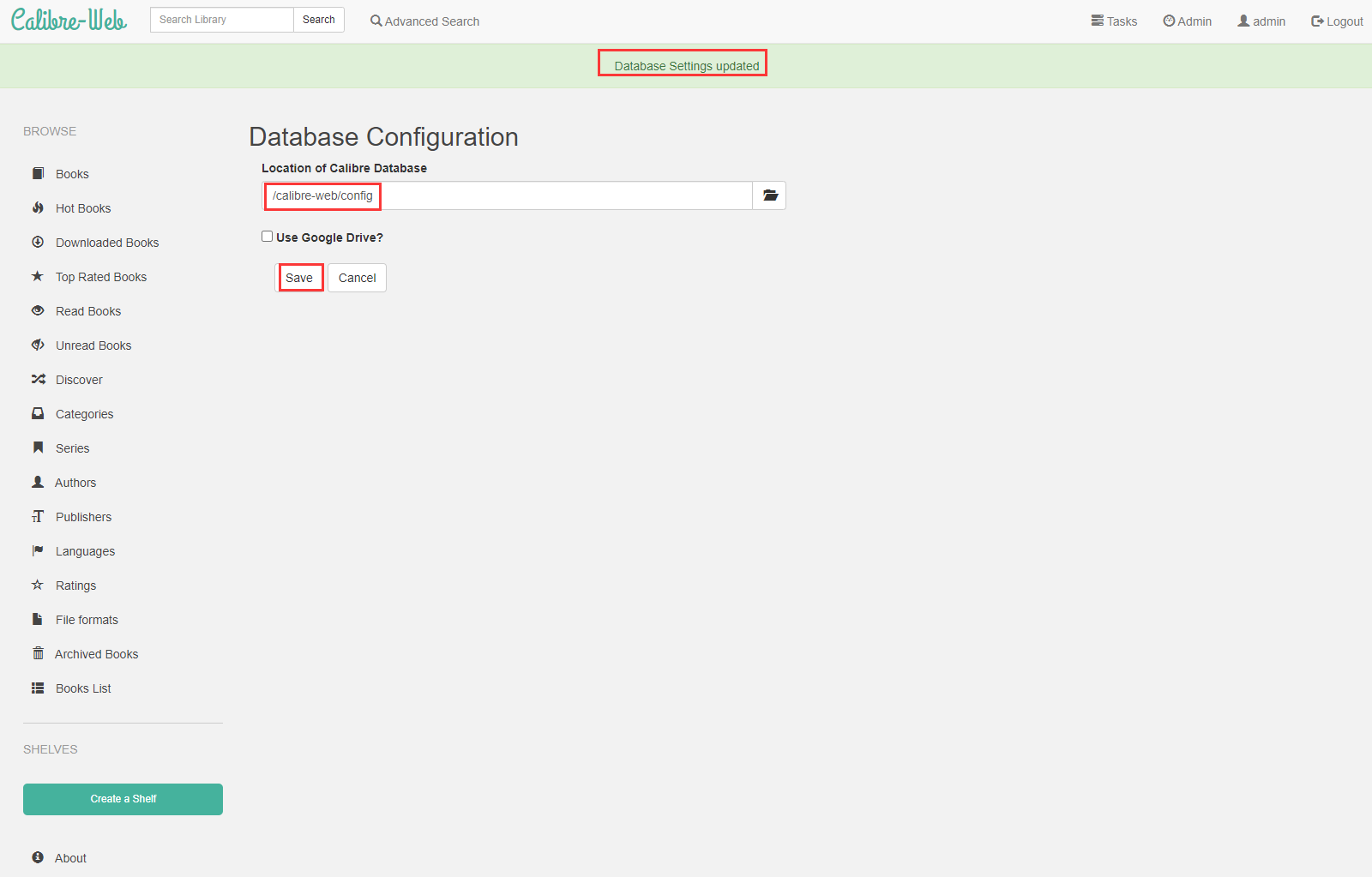Click the Discover shuffle icon

coord(38,380)
